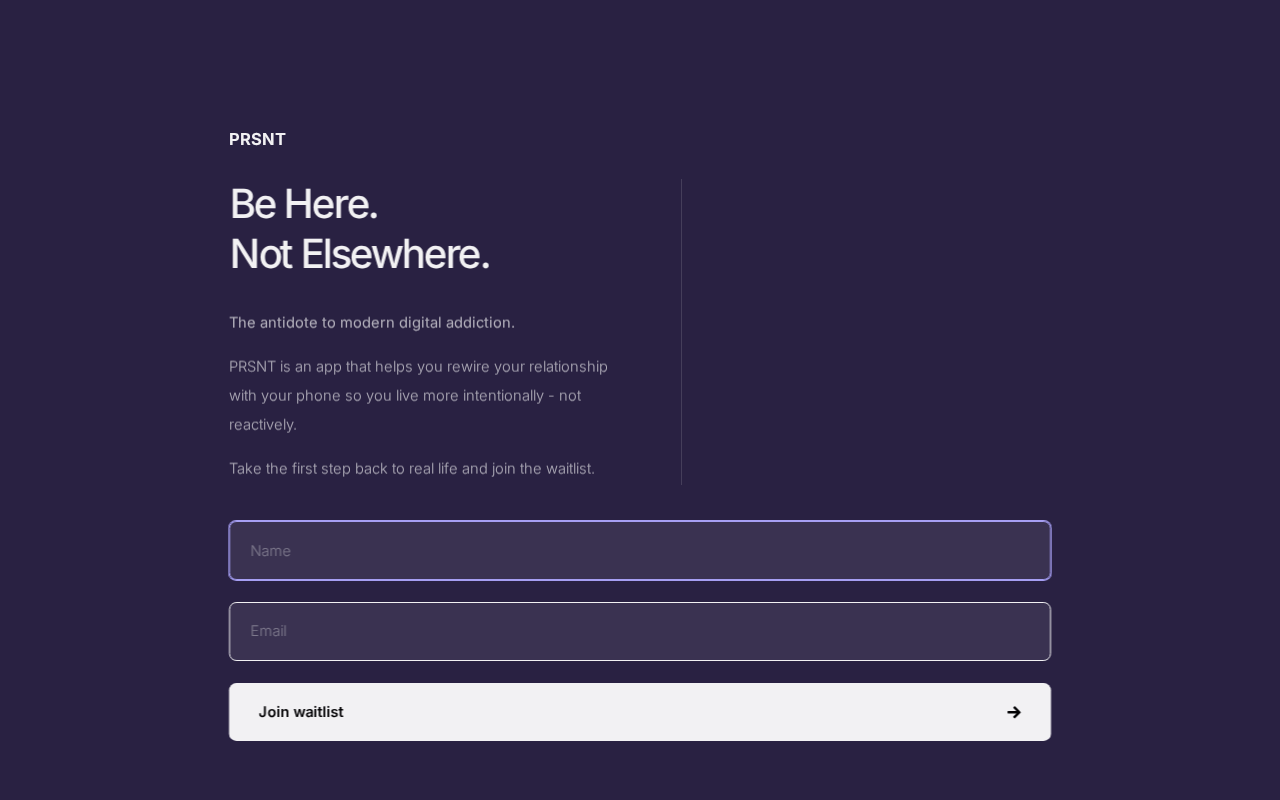Focus the Email input field

[x=640, y=631]
